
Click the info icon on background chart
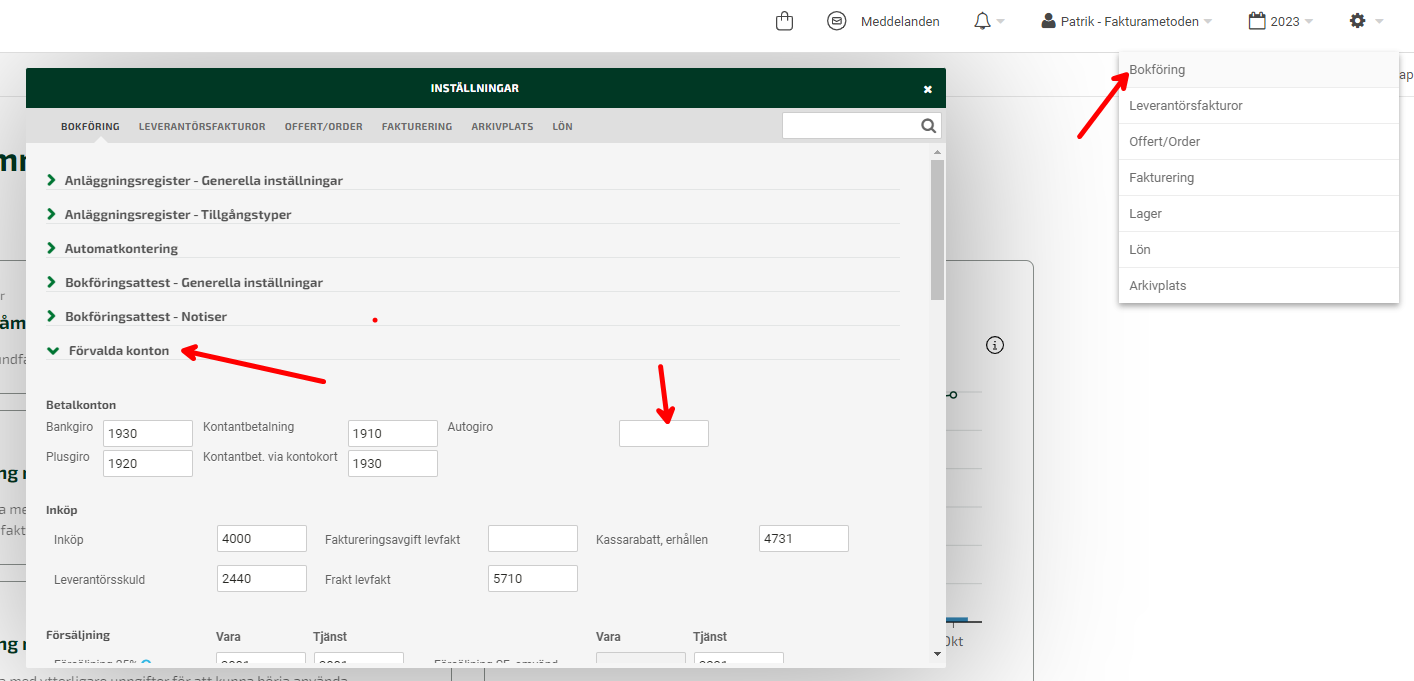pos(994,345)
